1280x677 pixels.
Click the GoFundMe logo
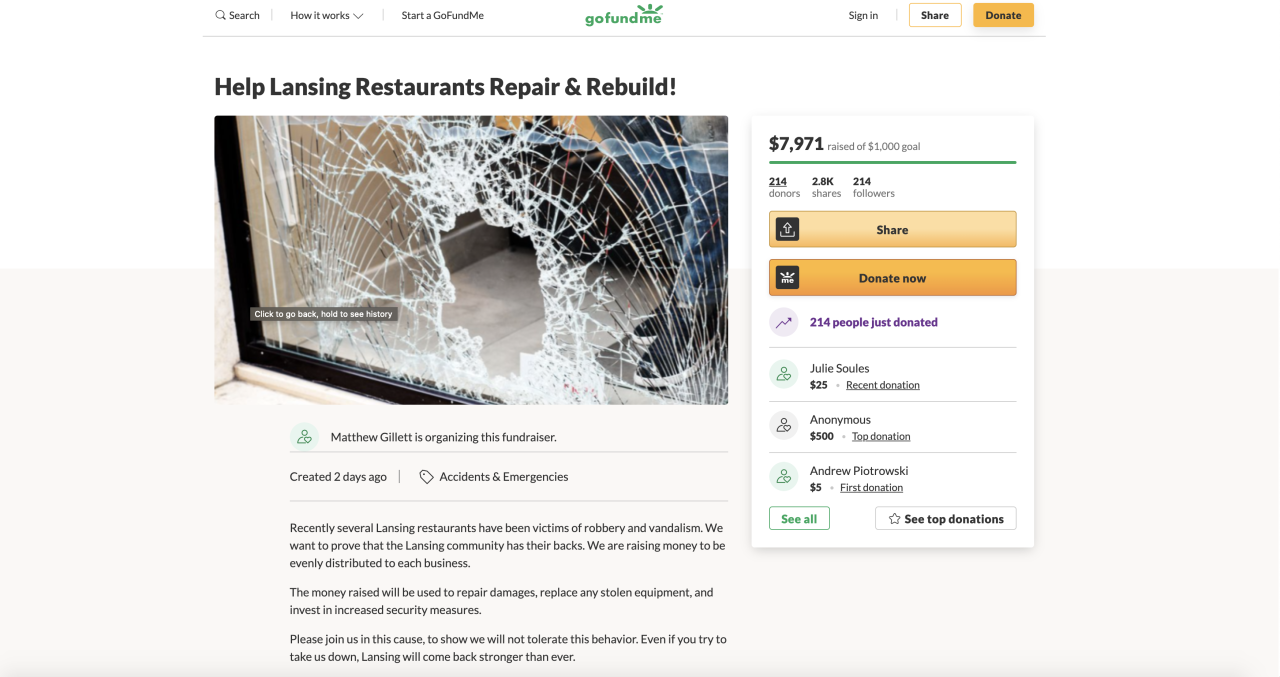[624, 15]
